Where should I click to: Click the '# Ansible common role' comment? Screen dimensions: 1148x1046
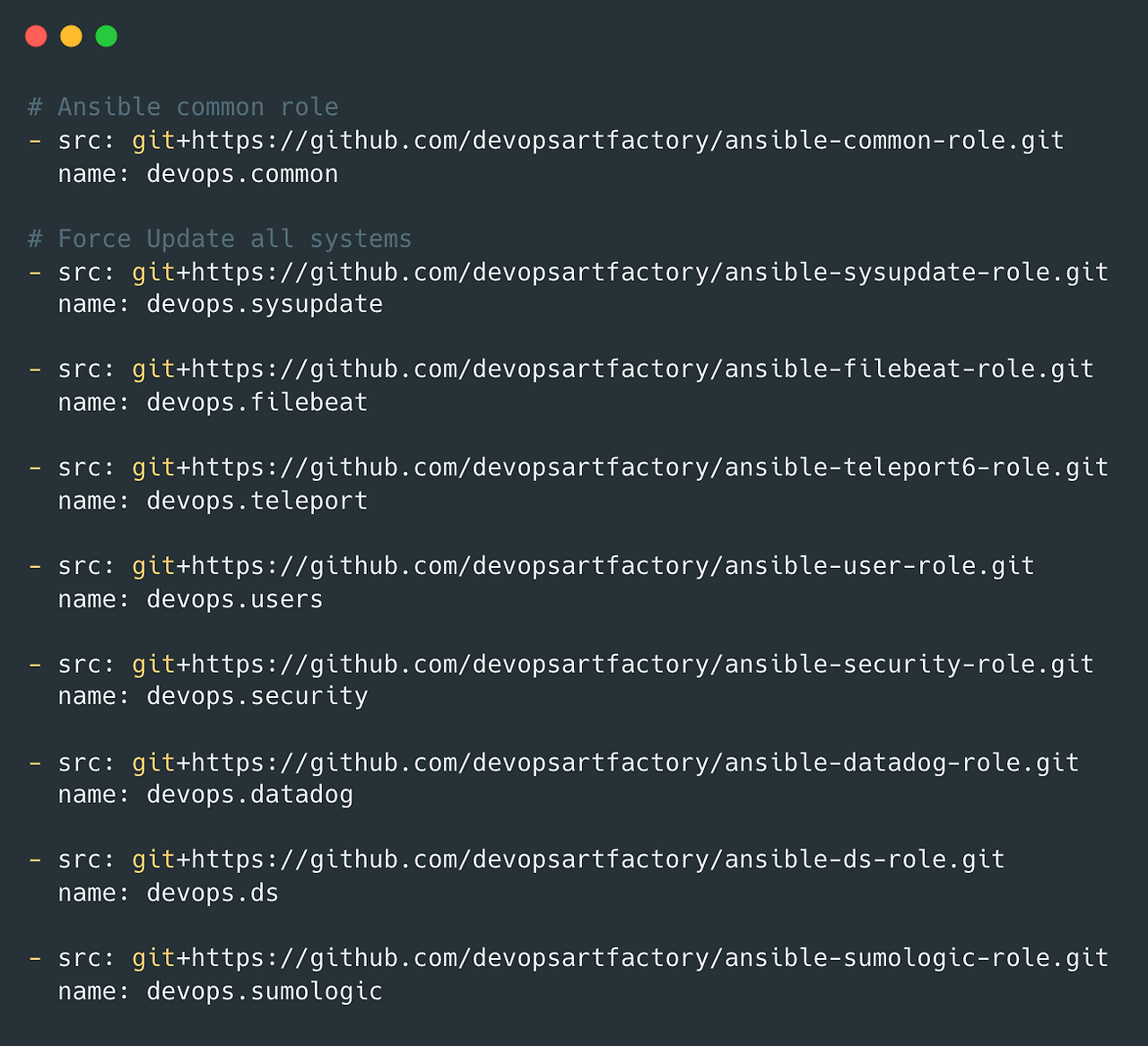coord(183,108)
